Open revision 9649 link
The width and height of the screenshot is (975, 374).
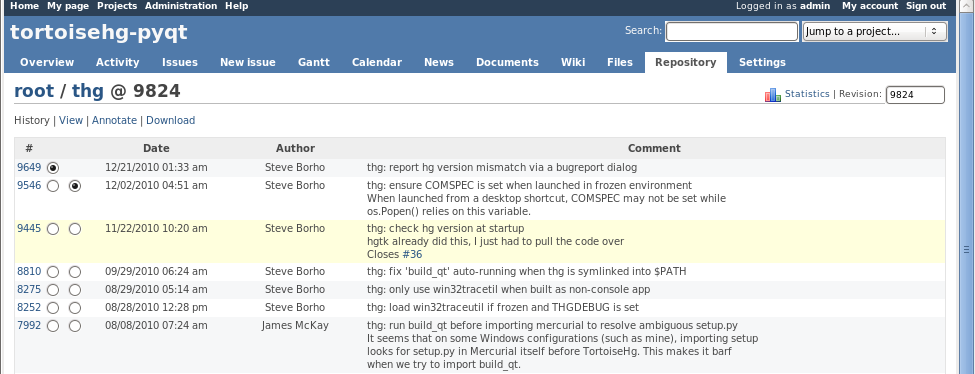click(29, 168)
